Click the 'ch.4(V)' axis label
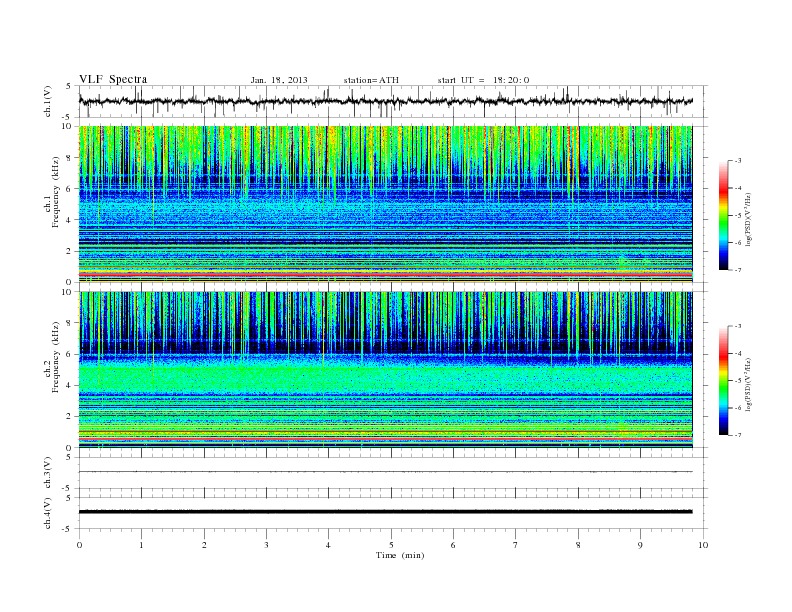The image size is (792, 612). tap(48, 513)
